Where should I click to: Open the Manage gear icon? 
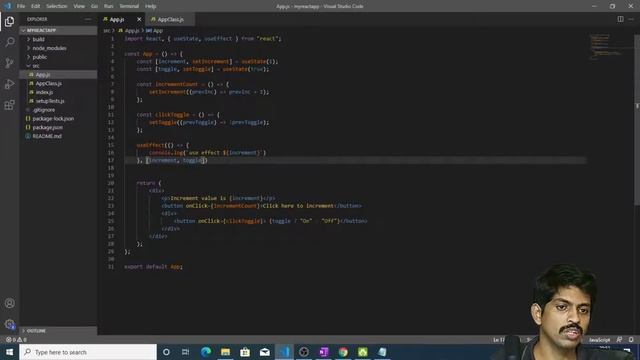[x=9, y=324]
